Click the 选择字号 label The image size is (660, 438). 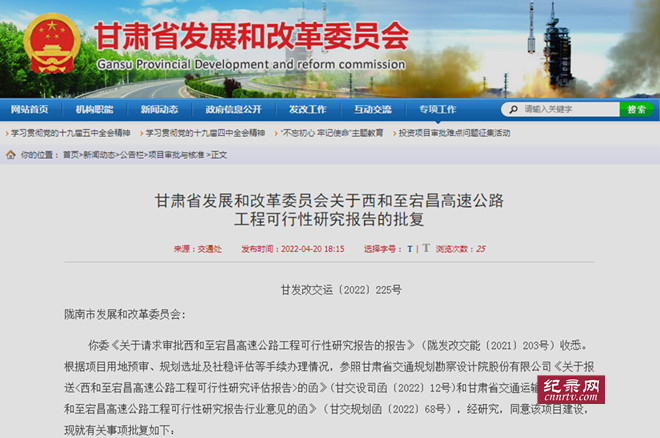pos(382,249)
